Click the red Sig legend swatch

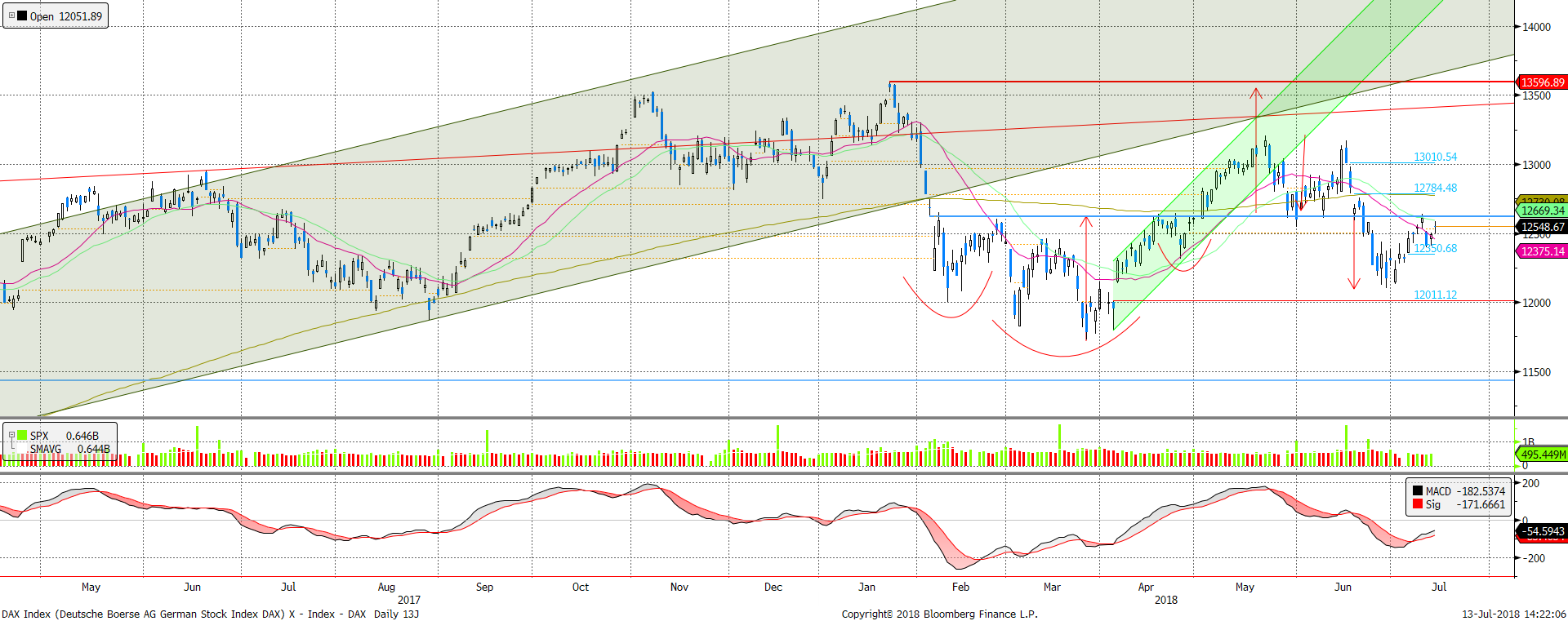[1418, 504]
